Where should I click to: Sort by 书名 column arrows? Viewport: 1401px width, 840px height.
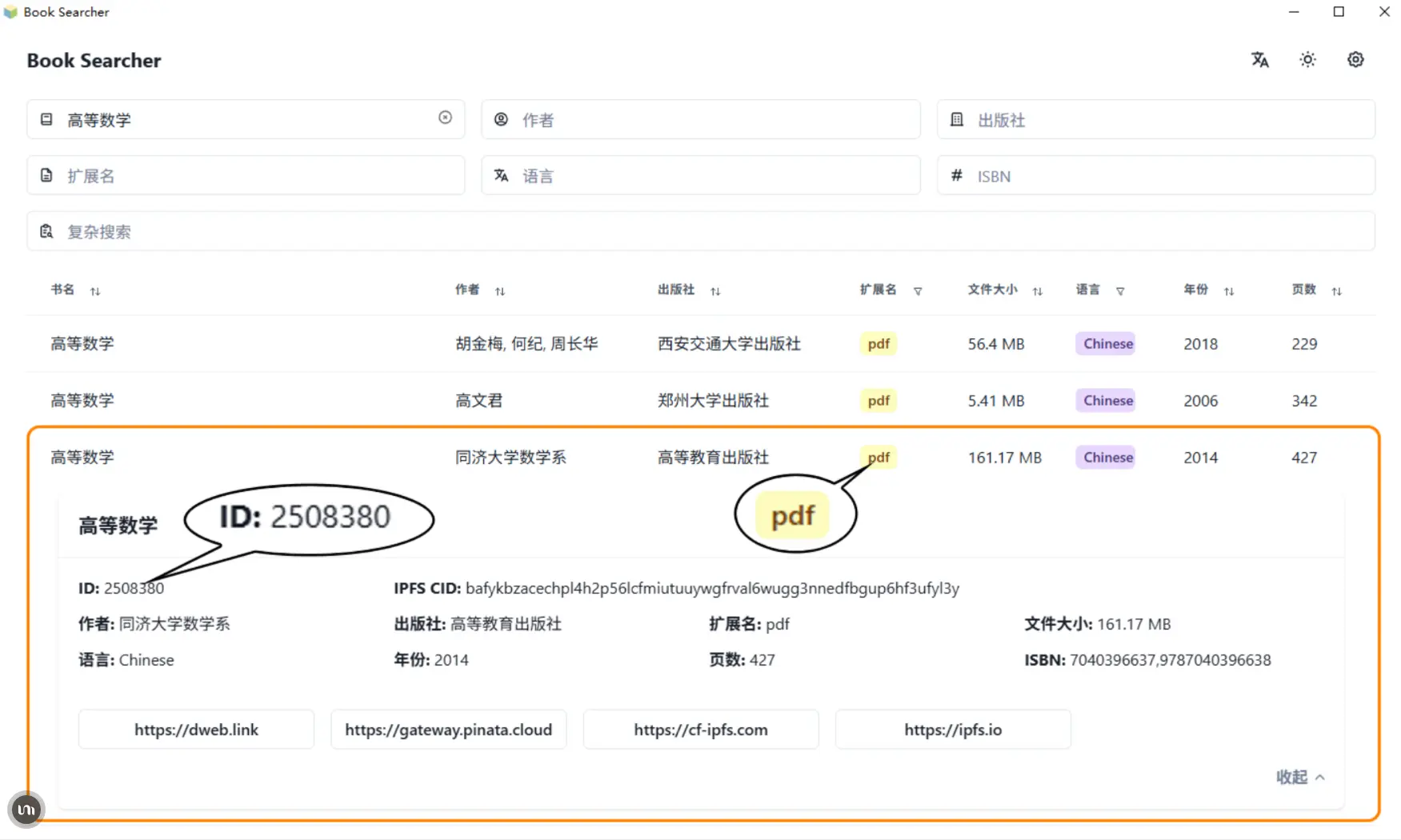click(95, 291)
